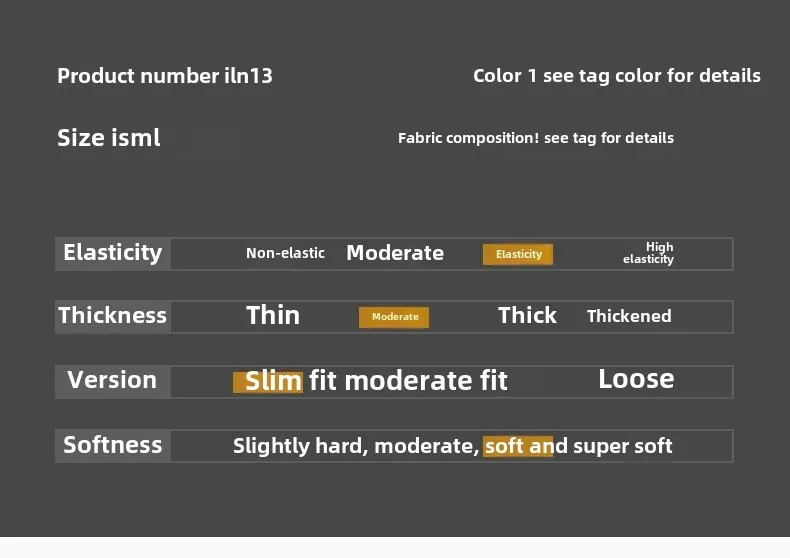
Task: Click the Fabric composition details text
Action: coord(536,138)
